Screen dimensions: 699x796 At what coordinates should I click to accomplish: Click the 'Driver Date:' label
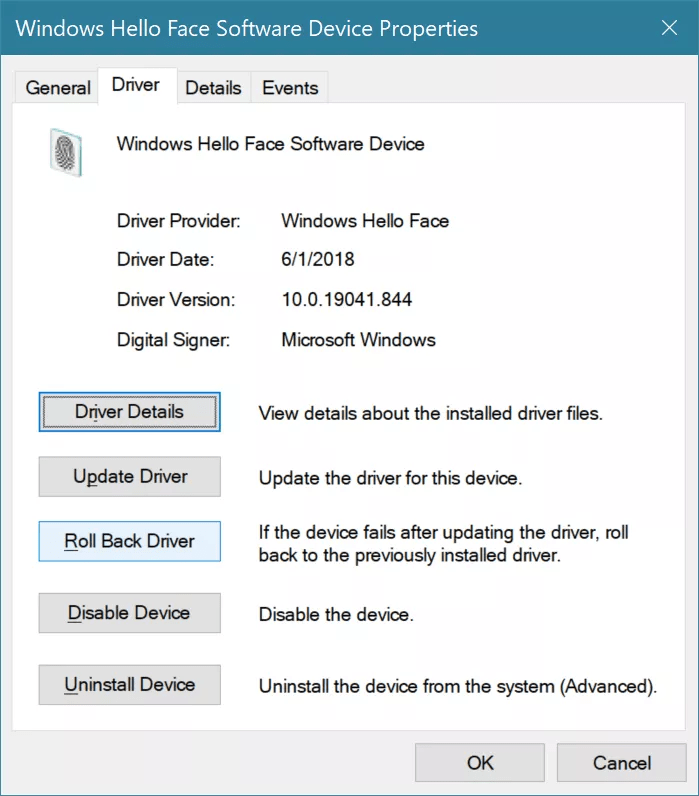[x=165, y=259]
